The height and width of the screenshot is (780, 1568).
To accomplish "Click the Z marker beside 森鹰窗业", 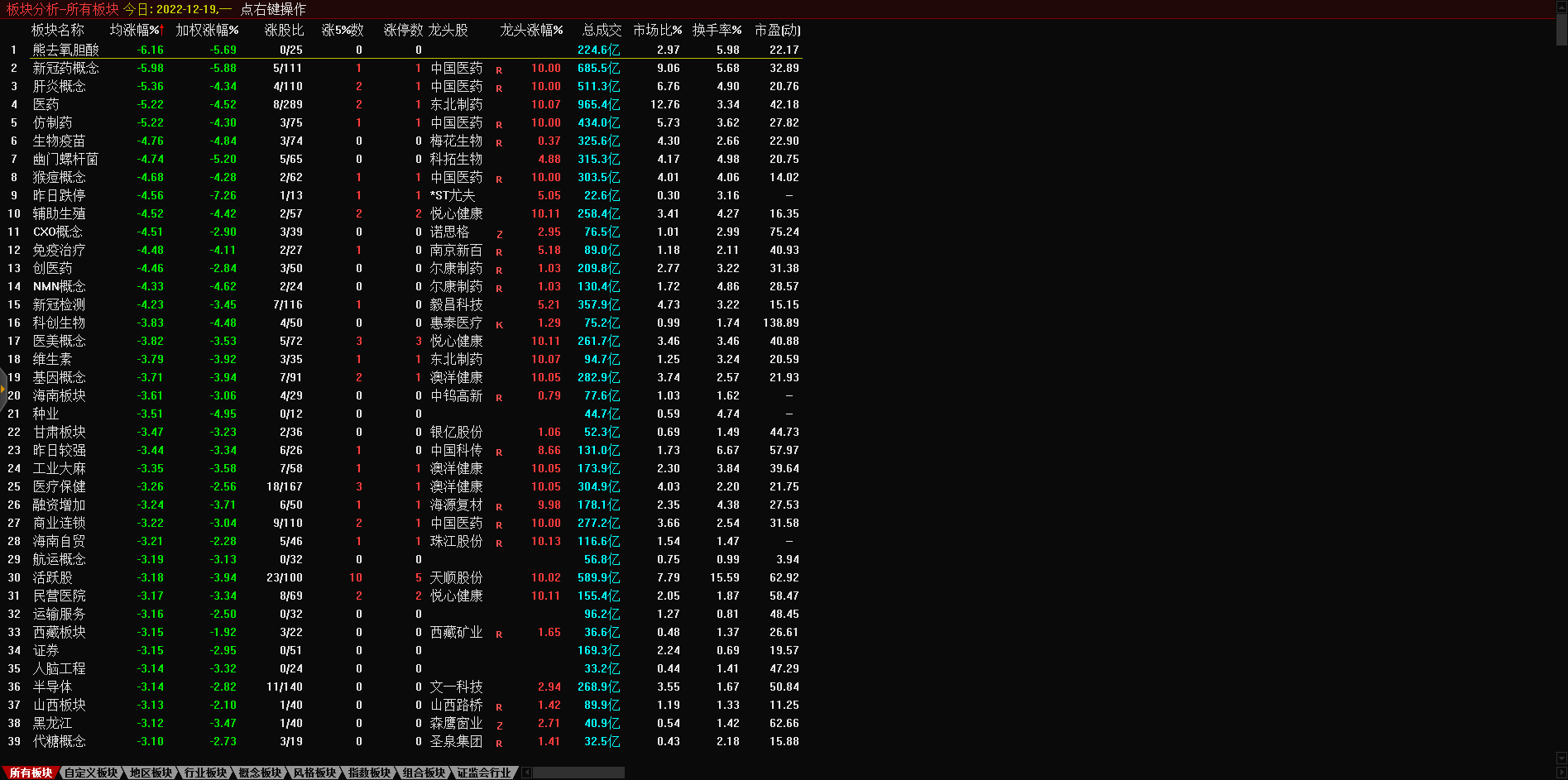I will 499,725.
